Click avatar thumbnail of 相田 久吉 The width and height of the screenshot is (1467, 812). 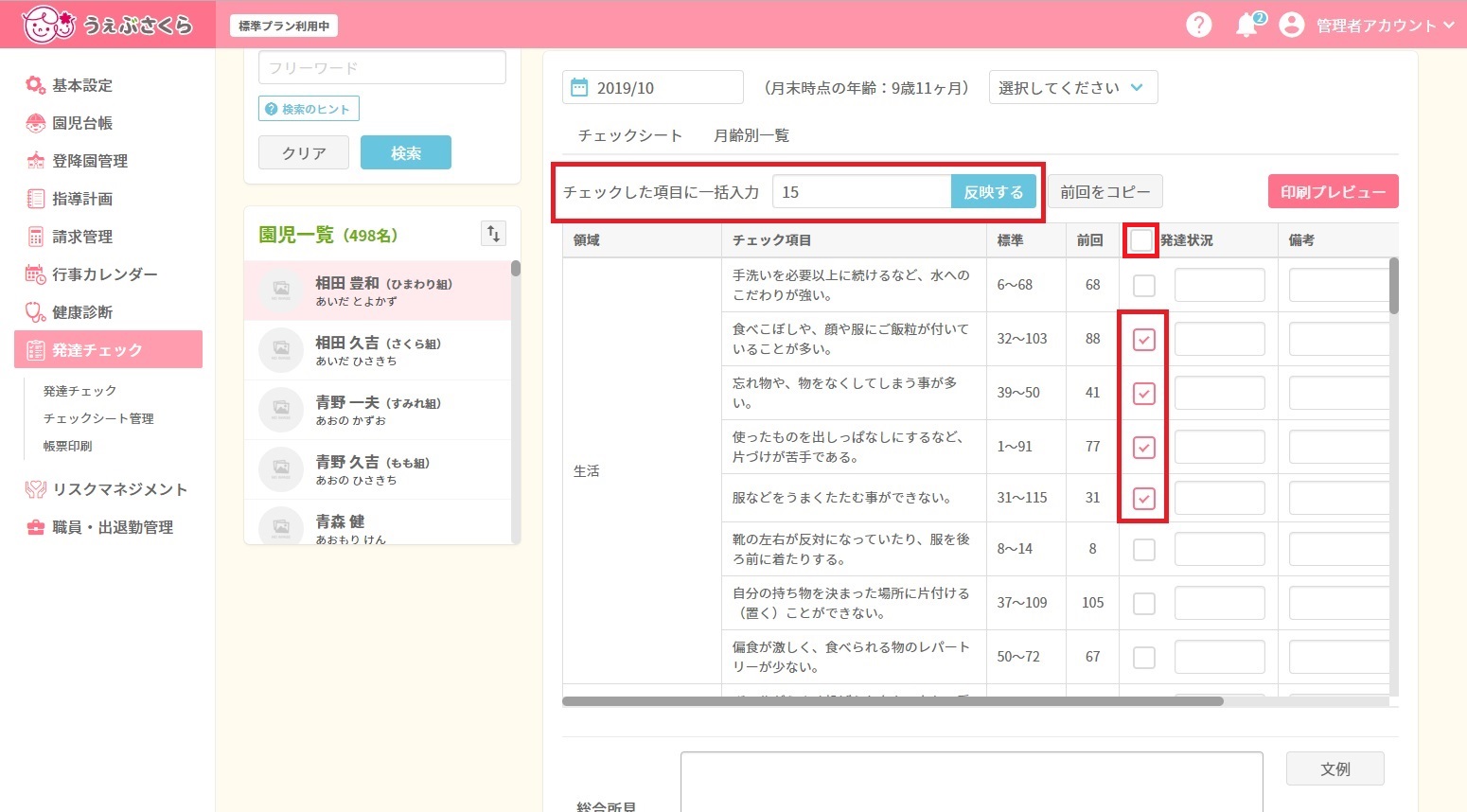click(x=281, y=350)
